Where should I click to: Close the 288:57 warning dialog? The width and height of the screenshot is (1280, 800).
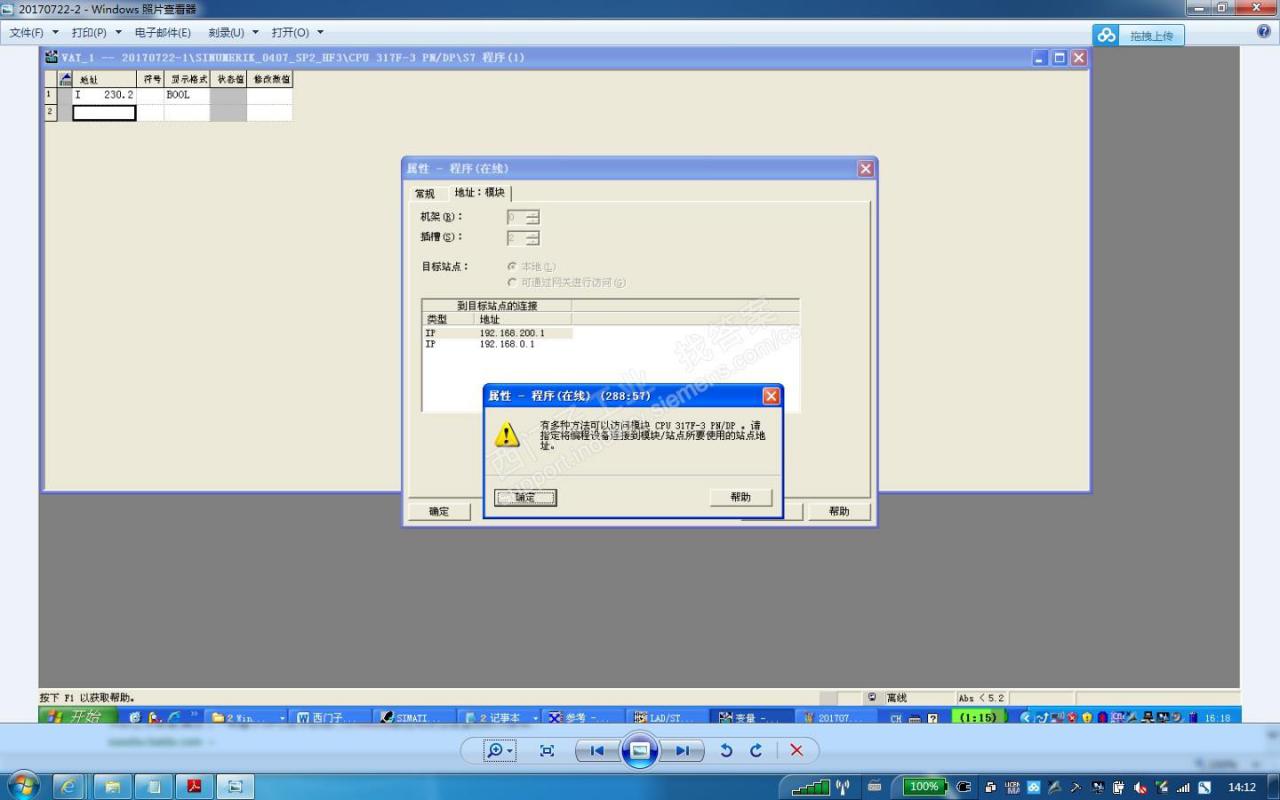(x=771, y=396)
